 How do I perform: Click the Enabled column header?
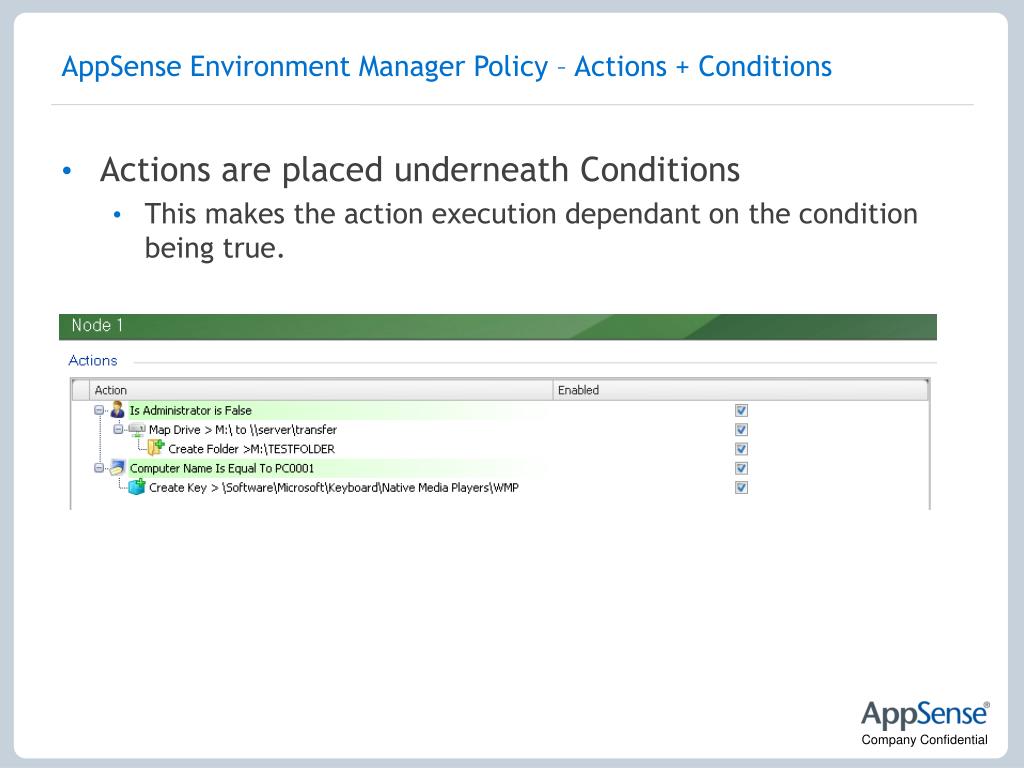pyautogui.click(x=740, y=390)
